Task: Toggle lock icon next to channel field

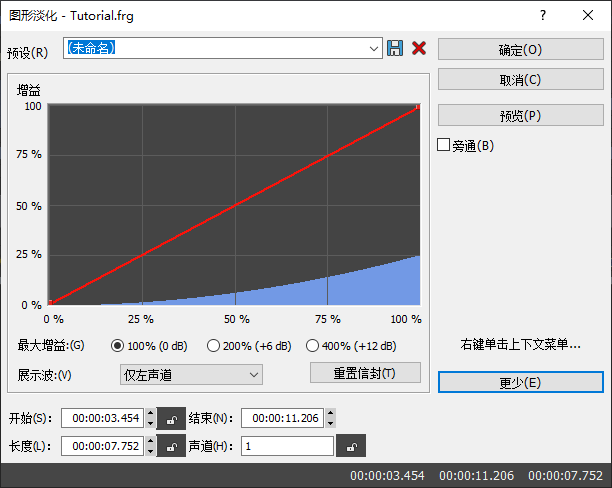Action: coord(351,446)
